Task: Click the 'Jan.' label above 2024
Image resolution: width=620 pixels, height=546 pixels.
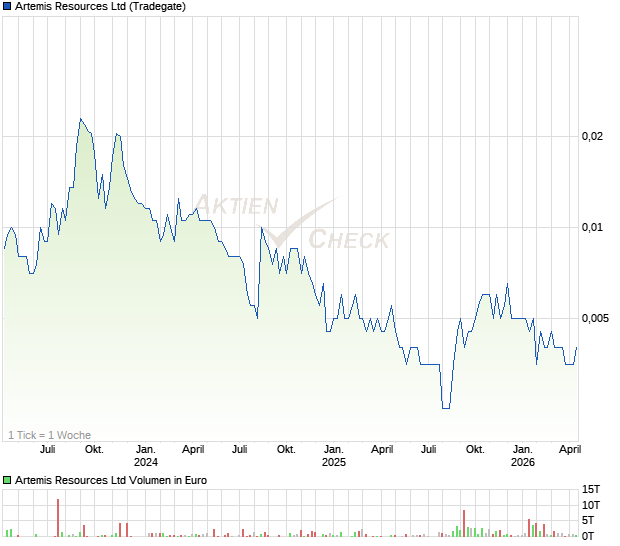Action: (146, 450)
